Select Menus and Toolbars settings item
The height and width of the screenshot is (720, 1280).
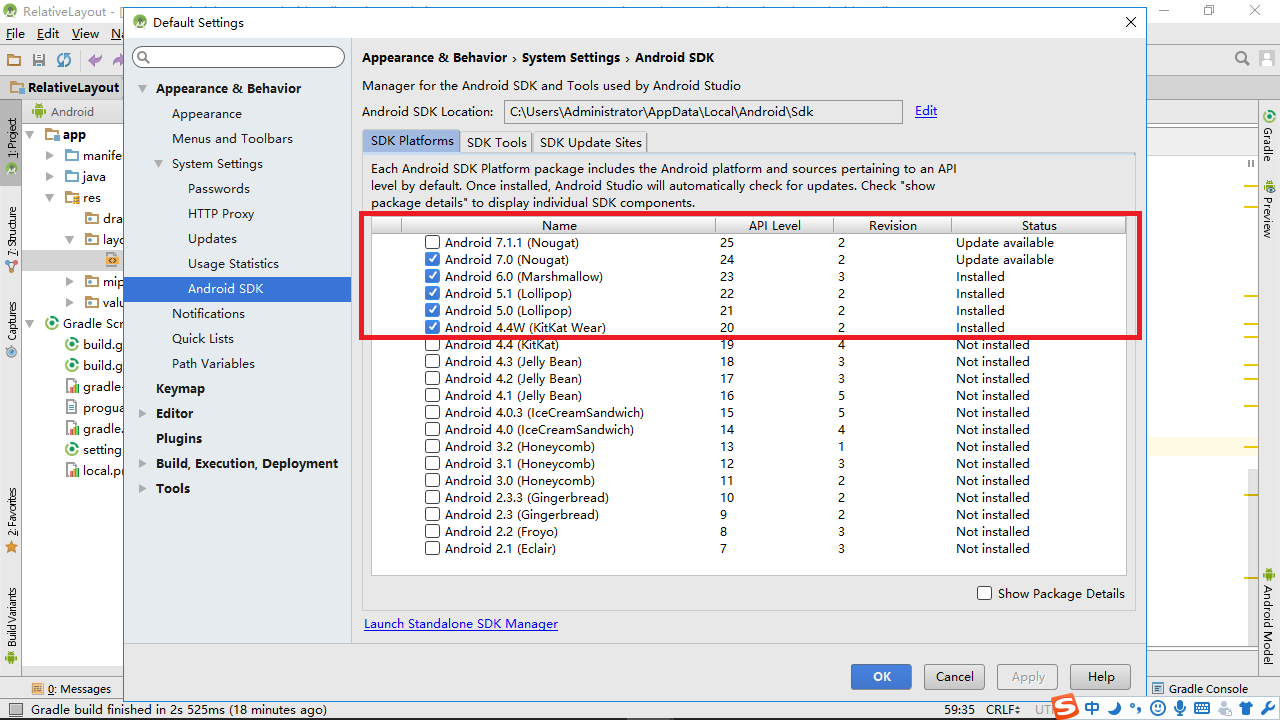point(232,138)
